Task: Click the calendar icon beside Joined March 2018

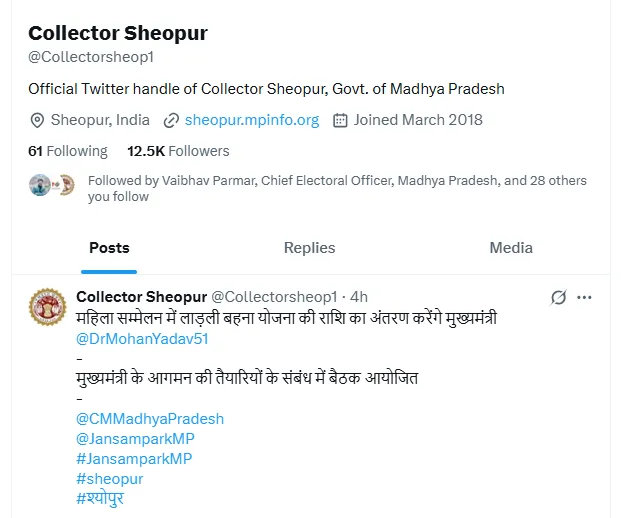Action: [340, 120]
